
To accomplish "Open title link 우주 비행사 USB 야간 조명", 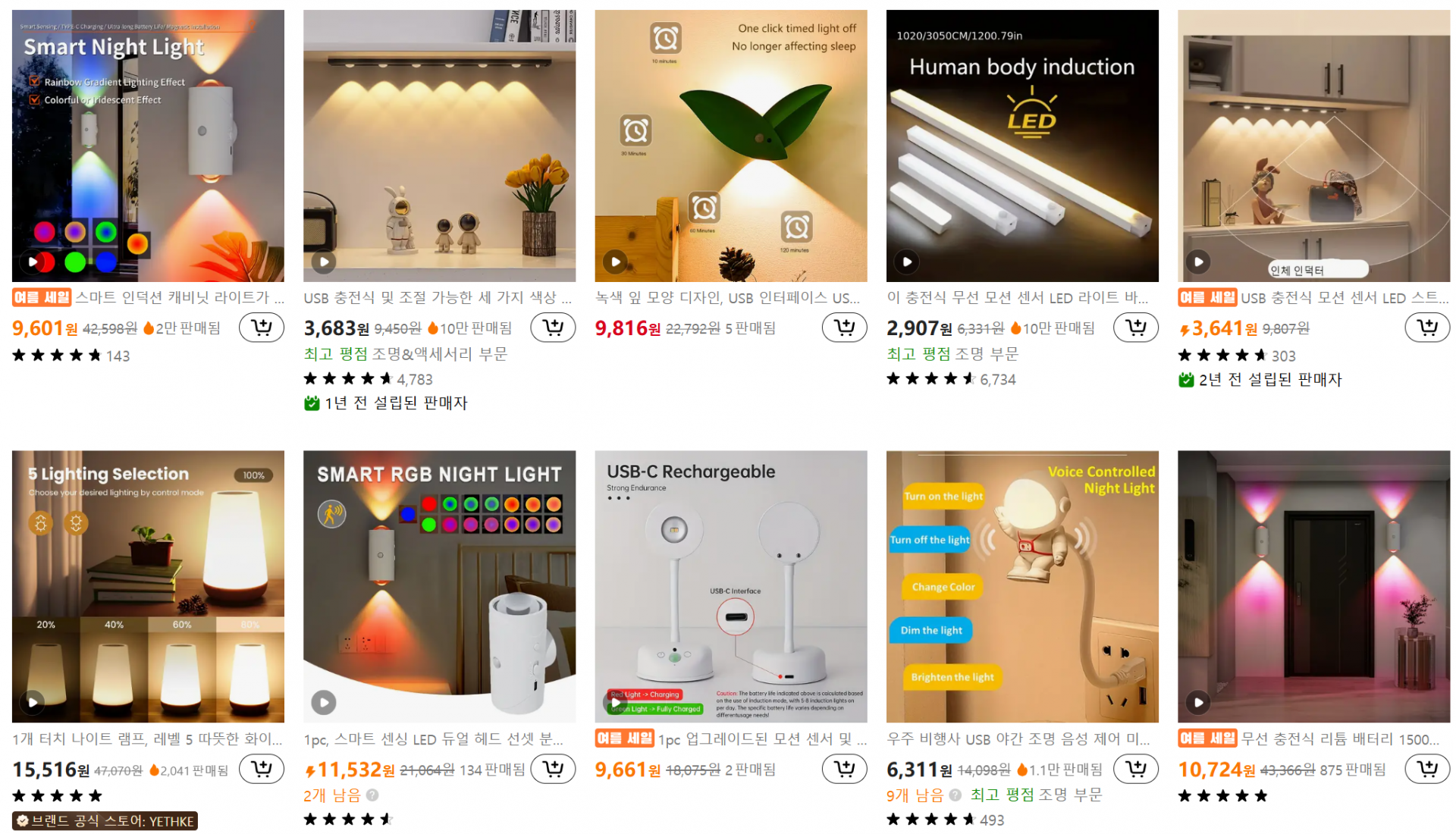I will [1018, 739].
